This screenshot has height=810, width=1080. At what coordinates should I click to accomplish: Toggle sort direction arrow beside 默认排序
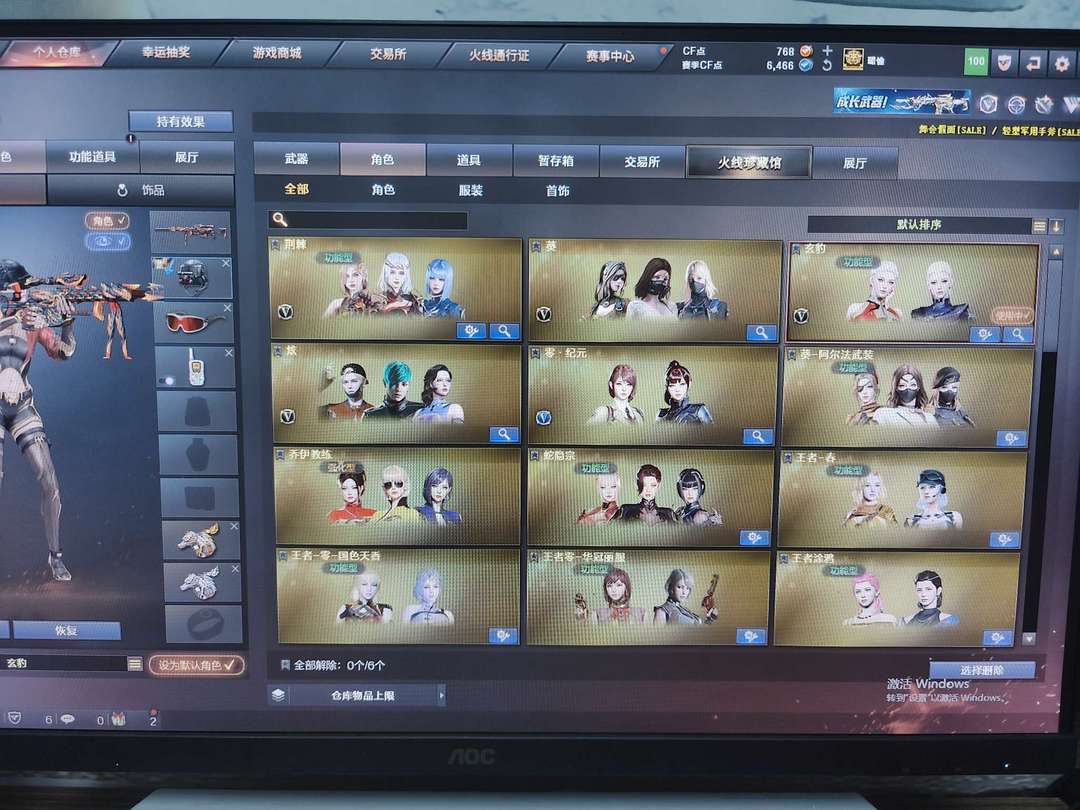[1056, 226]
